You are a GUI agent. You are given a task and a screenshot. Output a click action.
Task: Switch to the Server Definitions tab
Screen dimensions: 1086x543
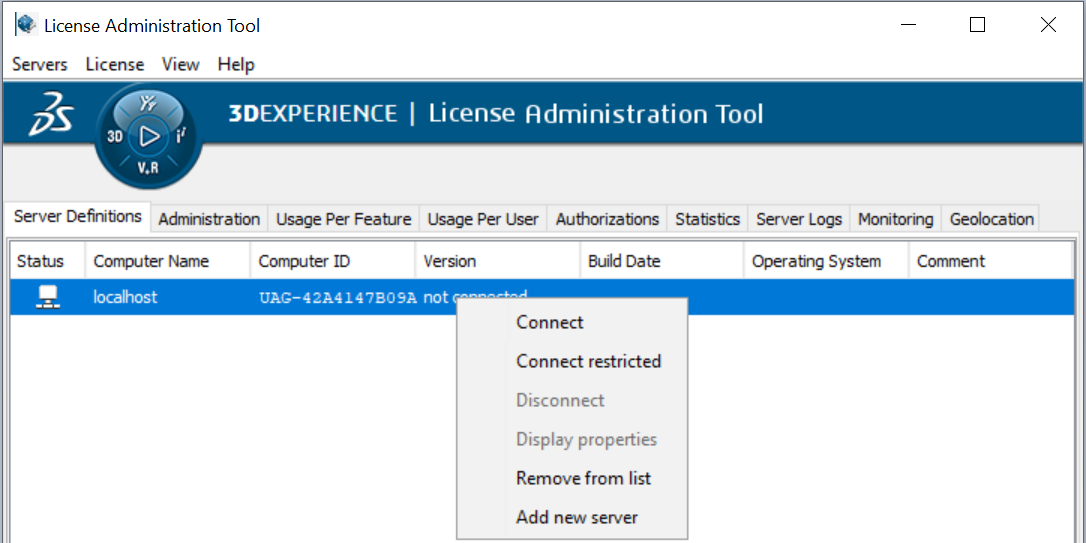[x=78, y=216]
